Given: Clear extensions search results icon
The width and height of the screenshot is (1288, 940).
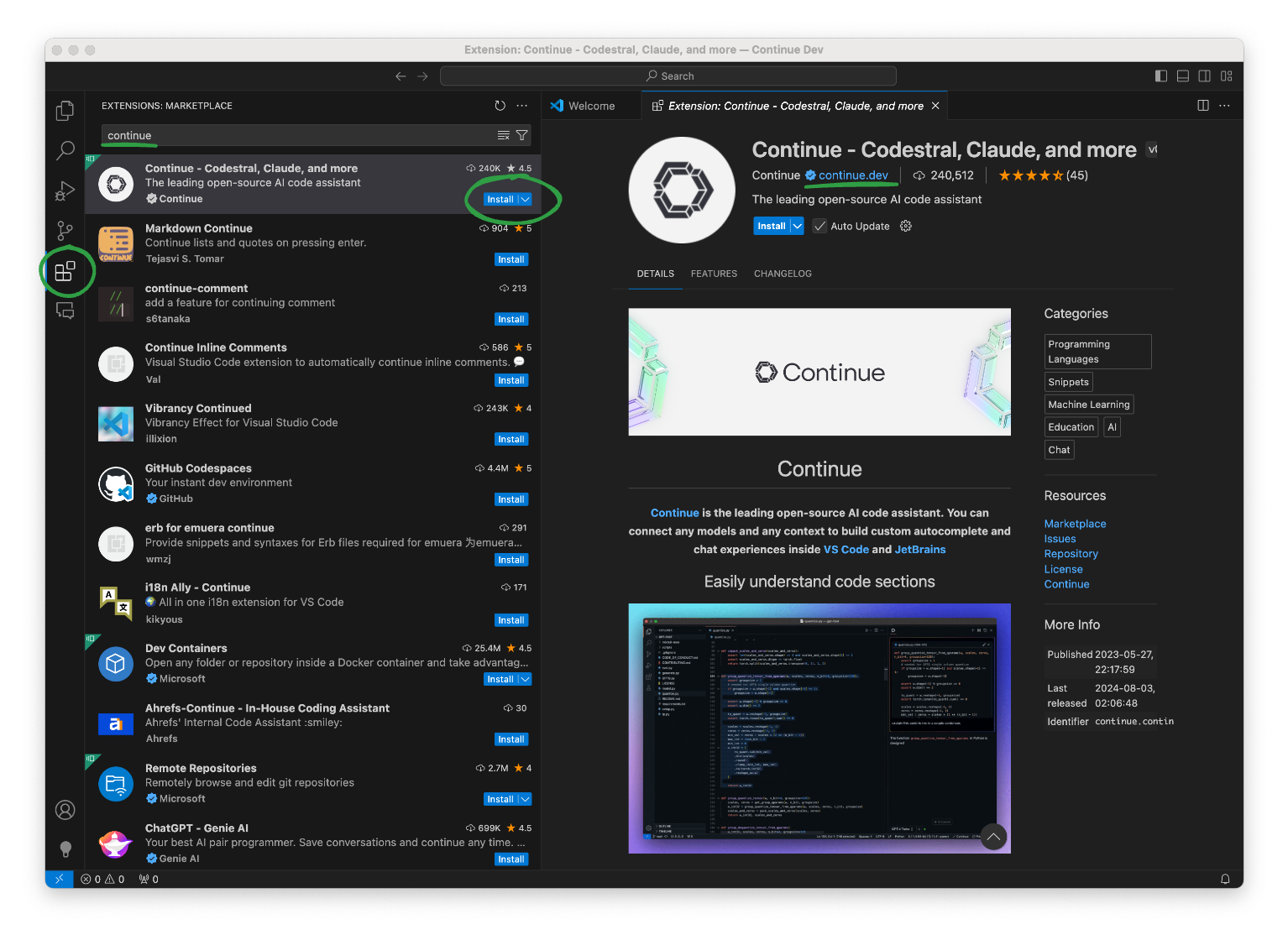Looking at the screenshot, I should tap(503, 135).
